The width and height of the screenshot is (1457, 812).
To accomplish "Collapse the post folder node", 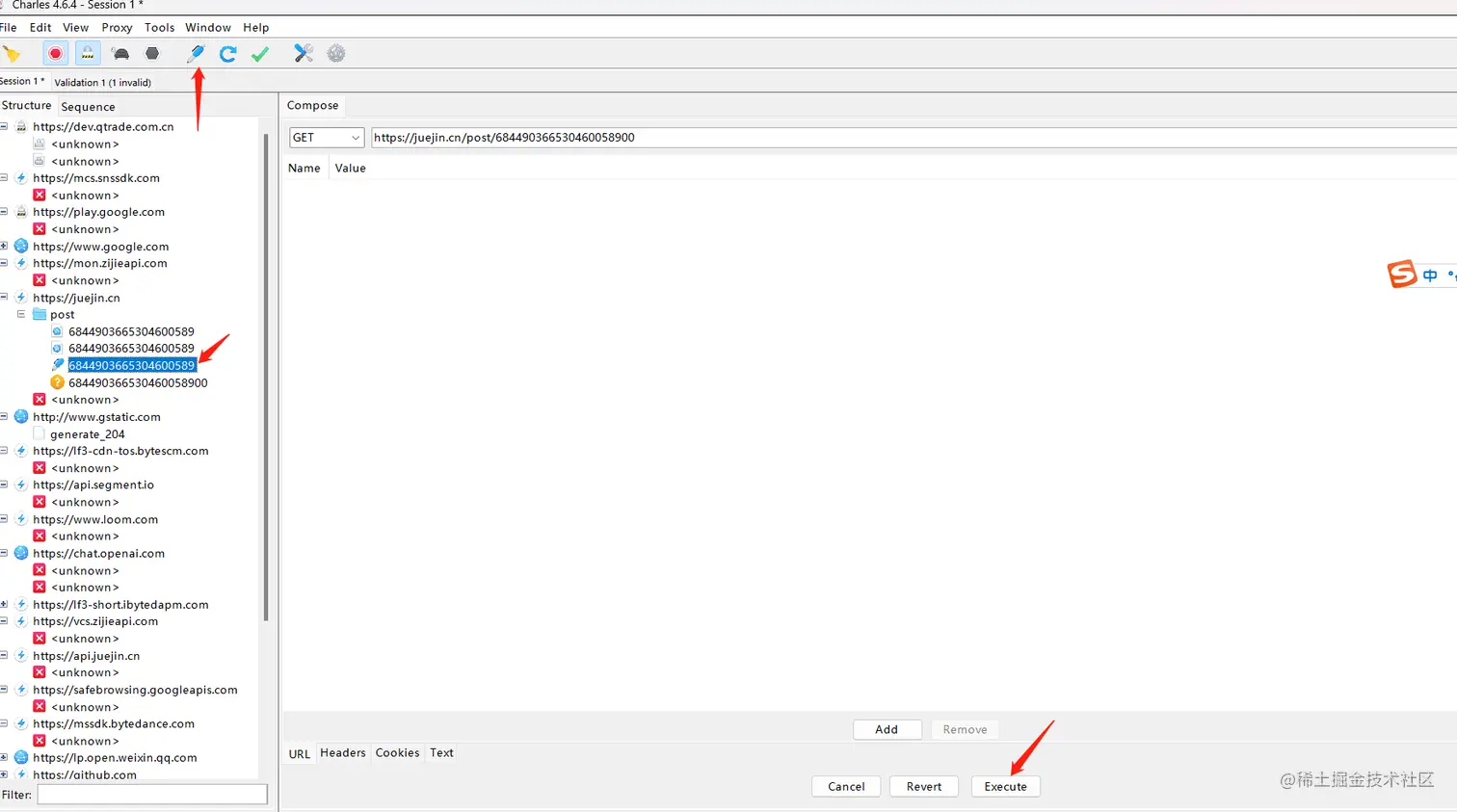I will click(21, 314).
